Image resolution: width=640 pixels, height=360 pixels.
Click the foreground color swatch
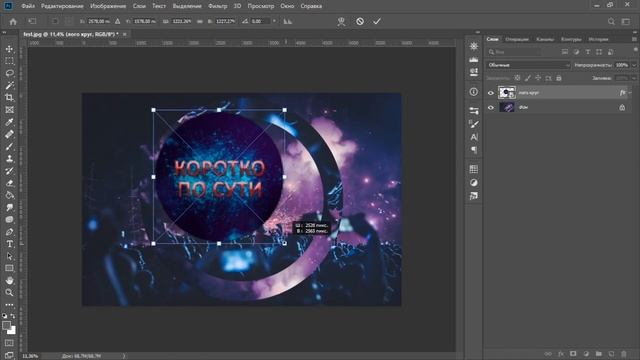point(6,325)
